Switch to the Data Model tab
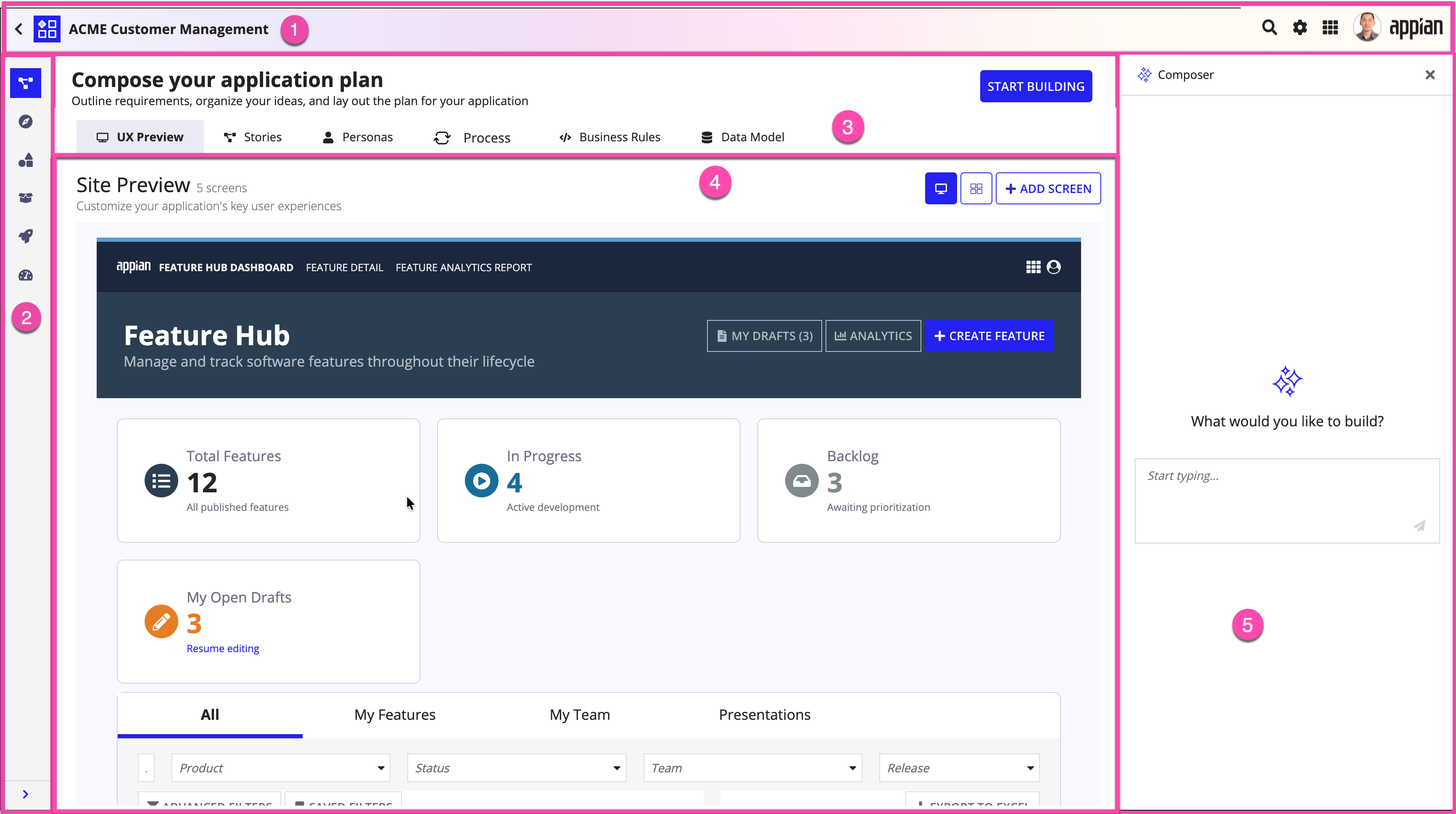Viewport: 1456px width, 814px height. pos(743,137)
